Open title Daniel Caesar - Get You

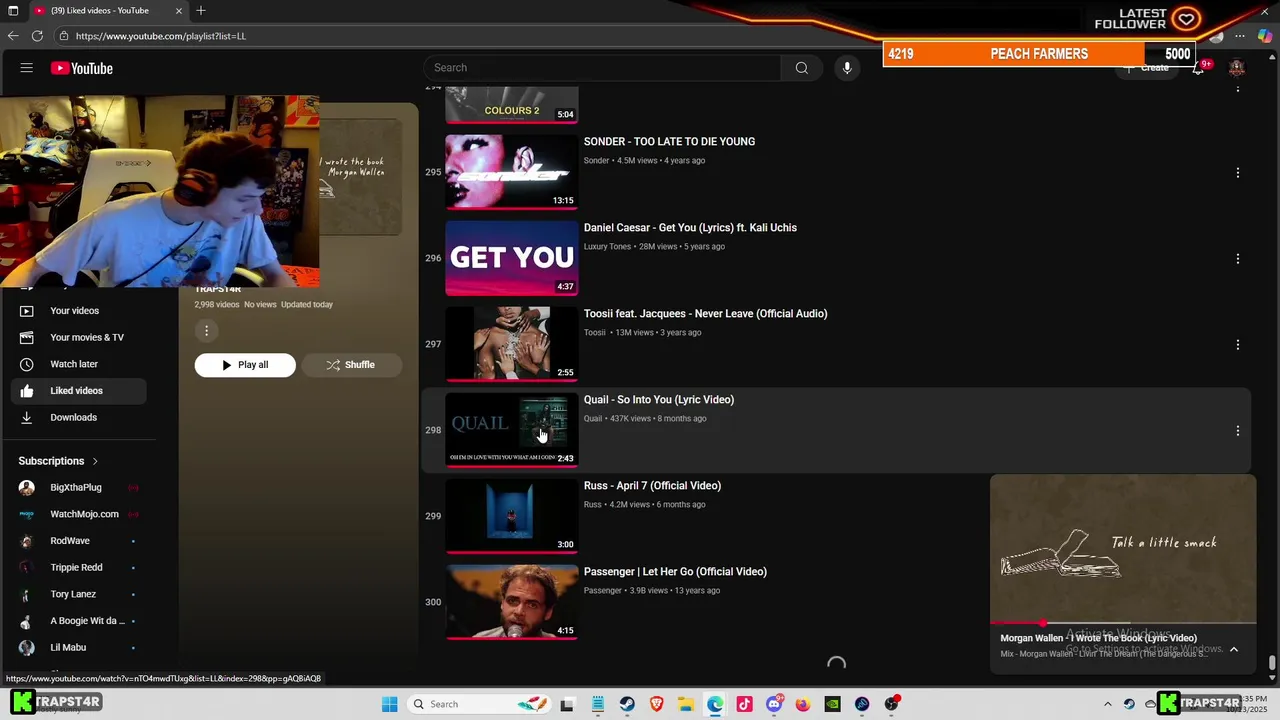pyautogui.click(x=690, y=228)
